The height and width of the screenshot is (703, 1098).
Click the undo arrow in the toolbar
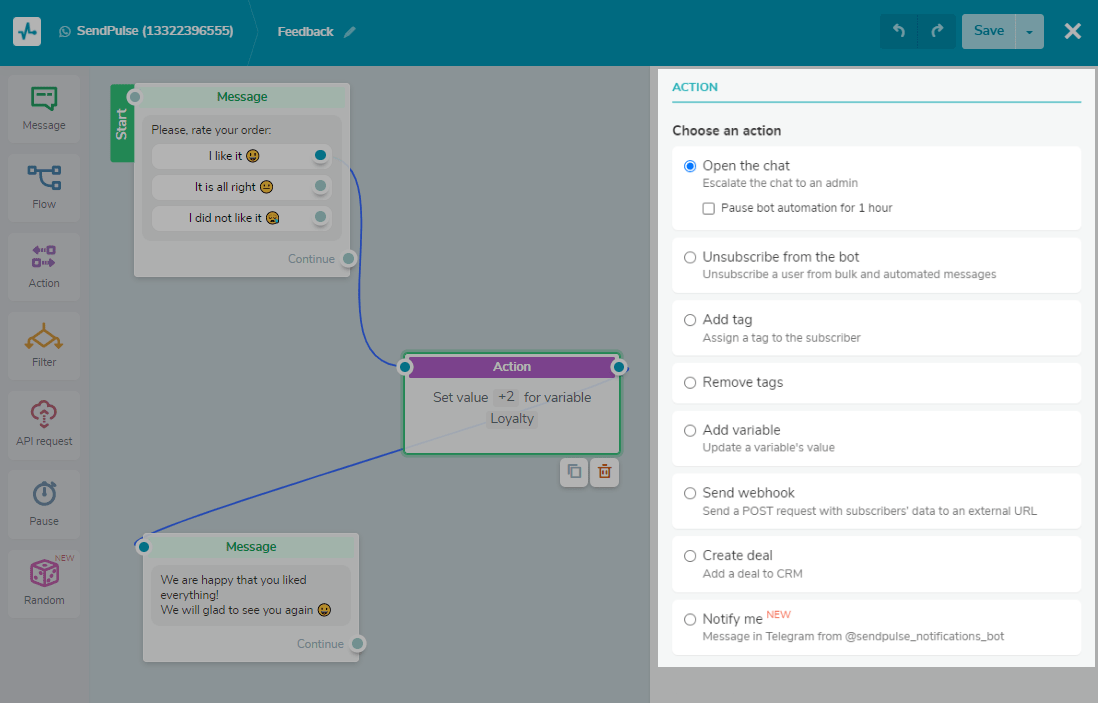898,31
